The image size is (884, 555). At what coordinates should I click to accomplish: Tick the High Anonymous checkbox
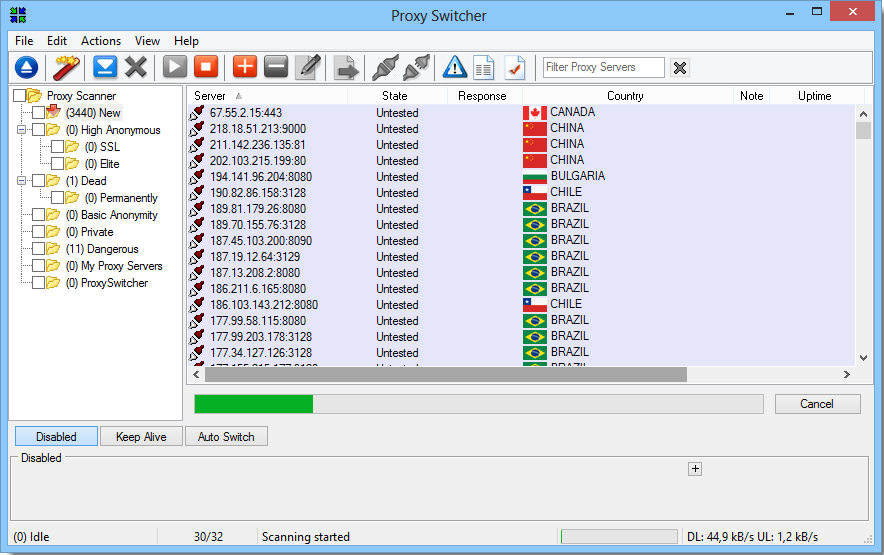[38, 130]
